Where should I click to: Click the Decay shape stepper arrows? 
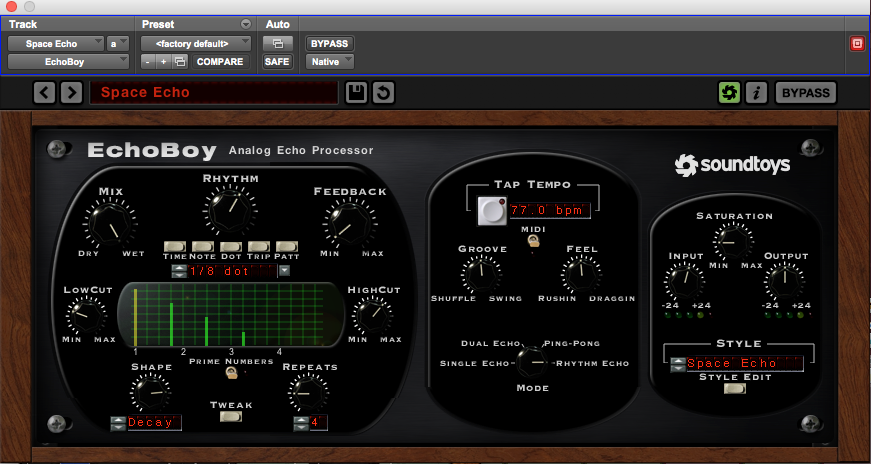118,423
